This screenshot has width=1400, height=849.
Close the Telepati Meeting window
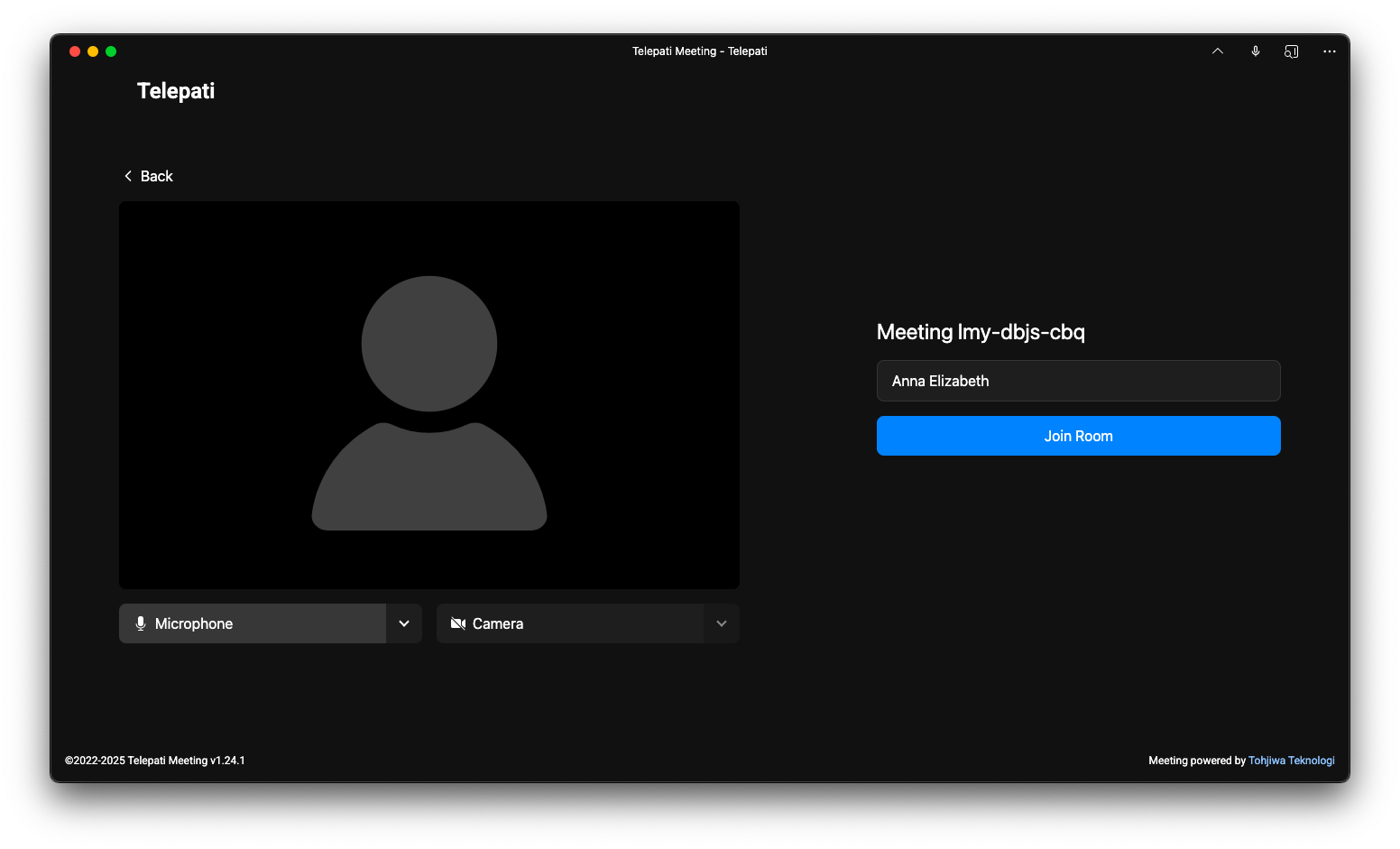75,51
